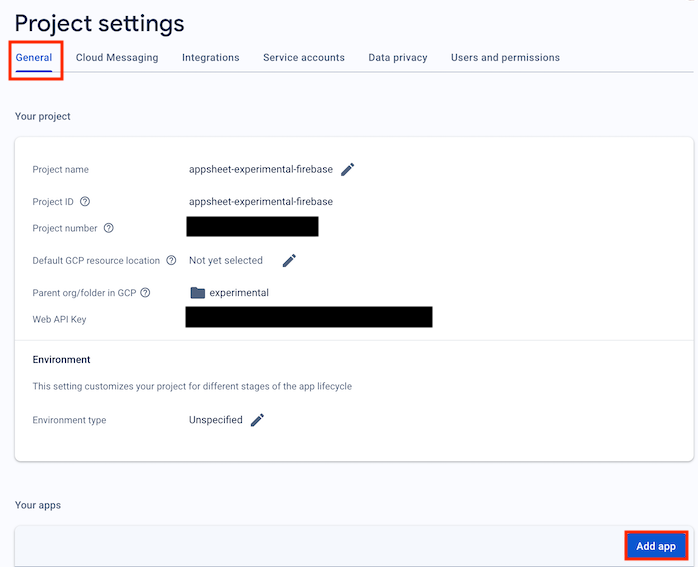698x567 pixels.
Task: Click the Environment section heading
Action: (x=61, y=360)
